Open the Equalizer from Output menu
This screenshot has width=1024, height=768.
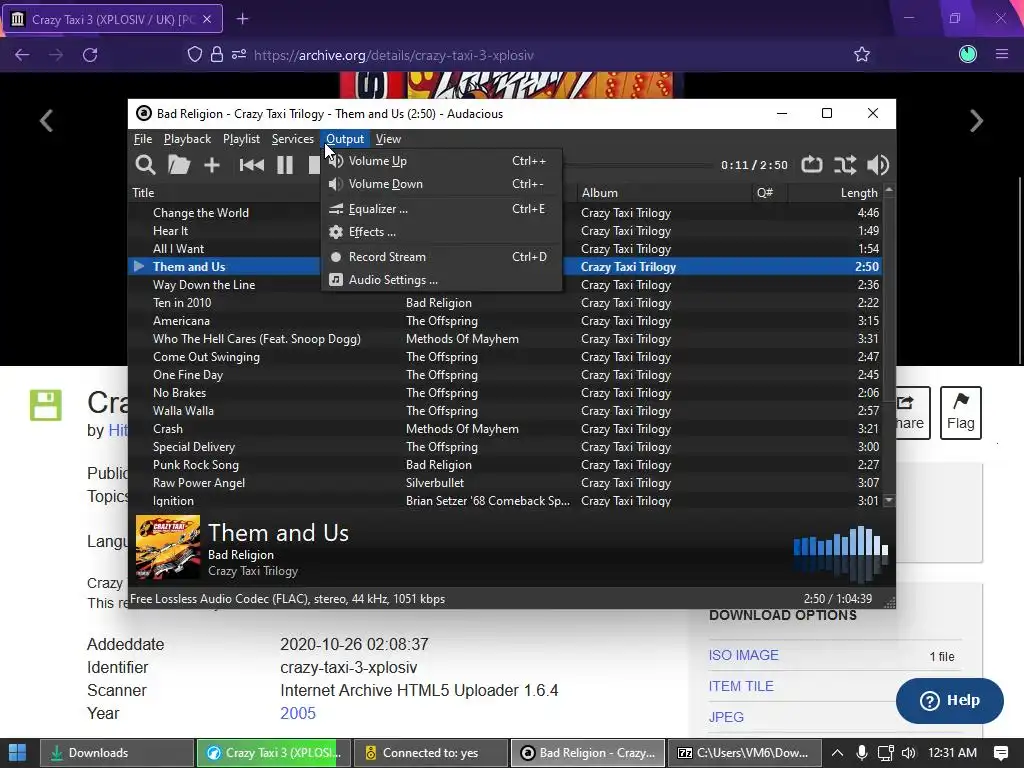pos(441,209)
